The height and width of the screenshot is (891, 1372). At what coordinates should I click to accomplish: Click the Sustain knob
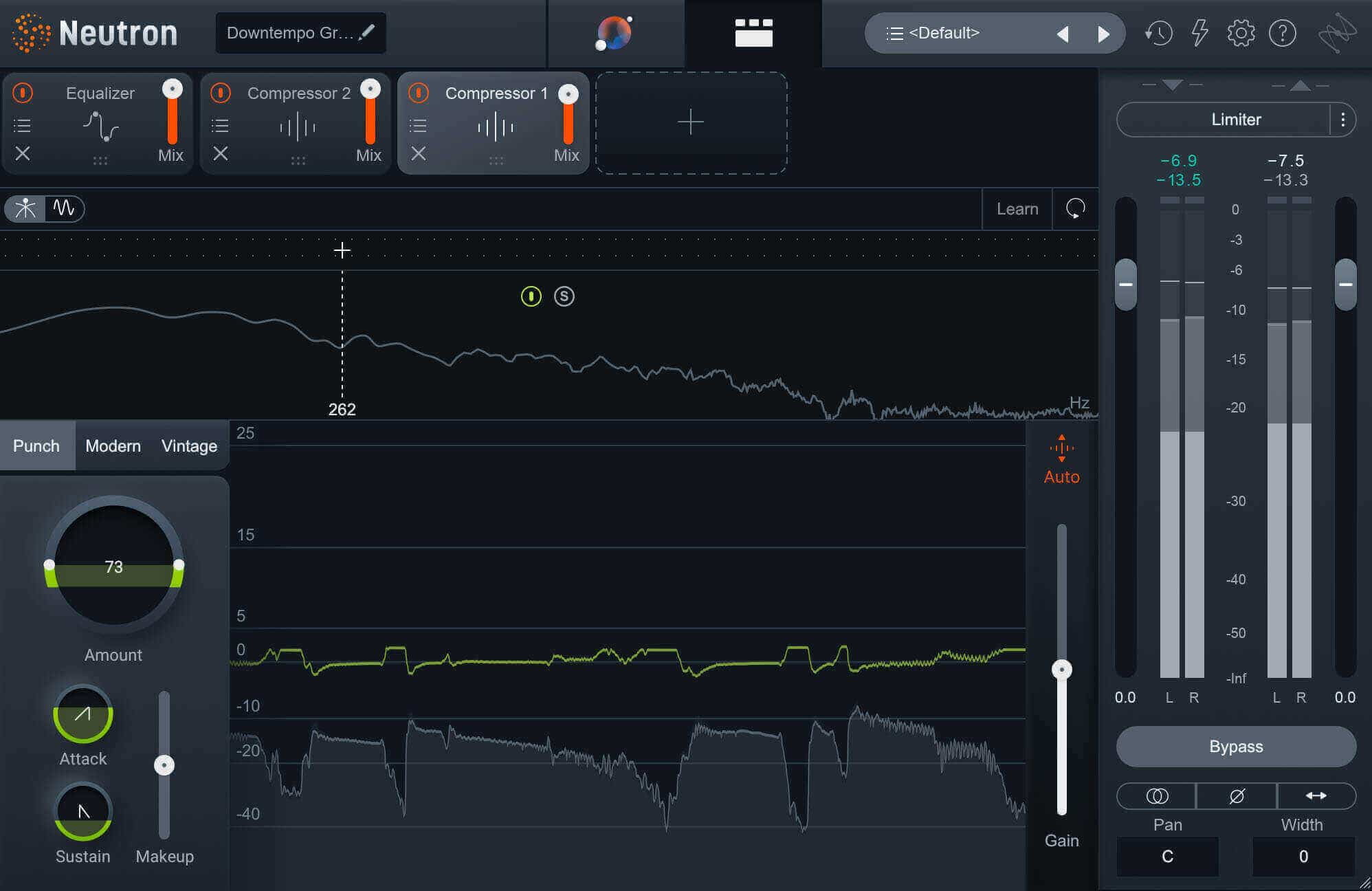click(x=83, y=812)
